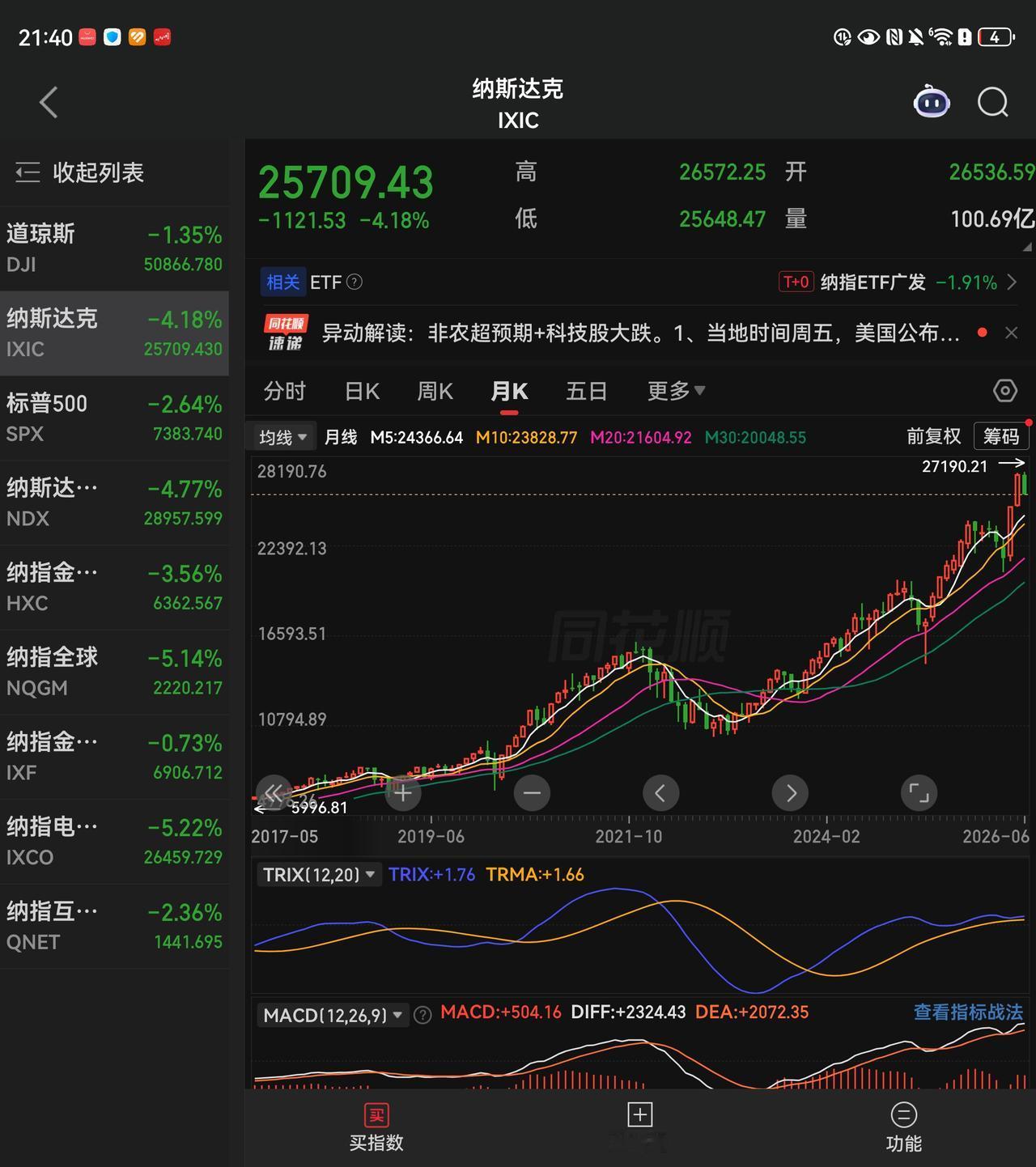Open the 更多 period dropdown
Viewport: 1036px width, 1167px height.
coord(676,391)
